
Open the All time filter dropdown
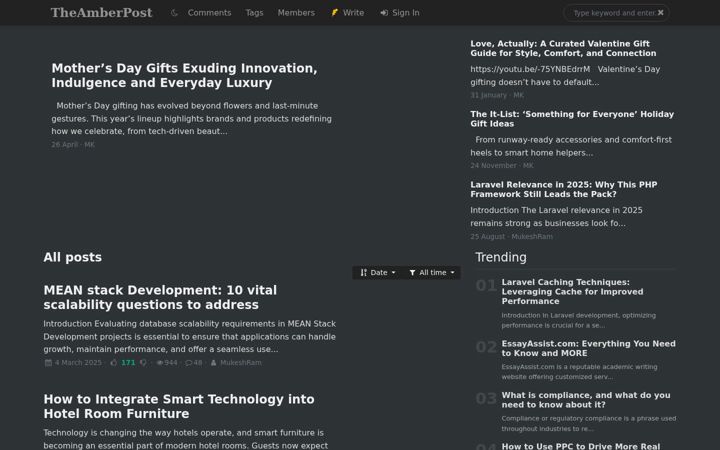[432, 273]
